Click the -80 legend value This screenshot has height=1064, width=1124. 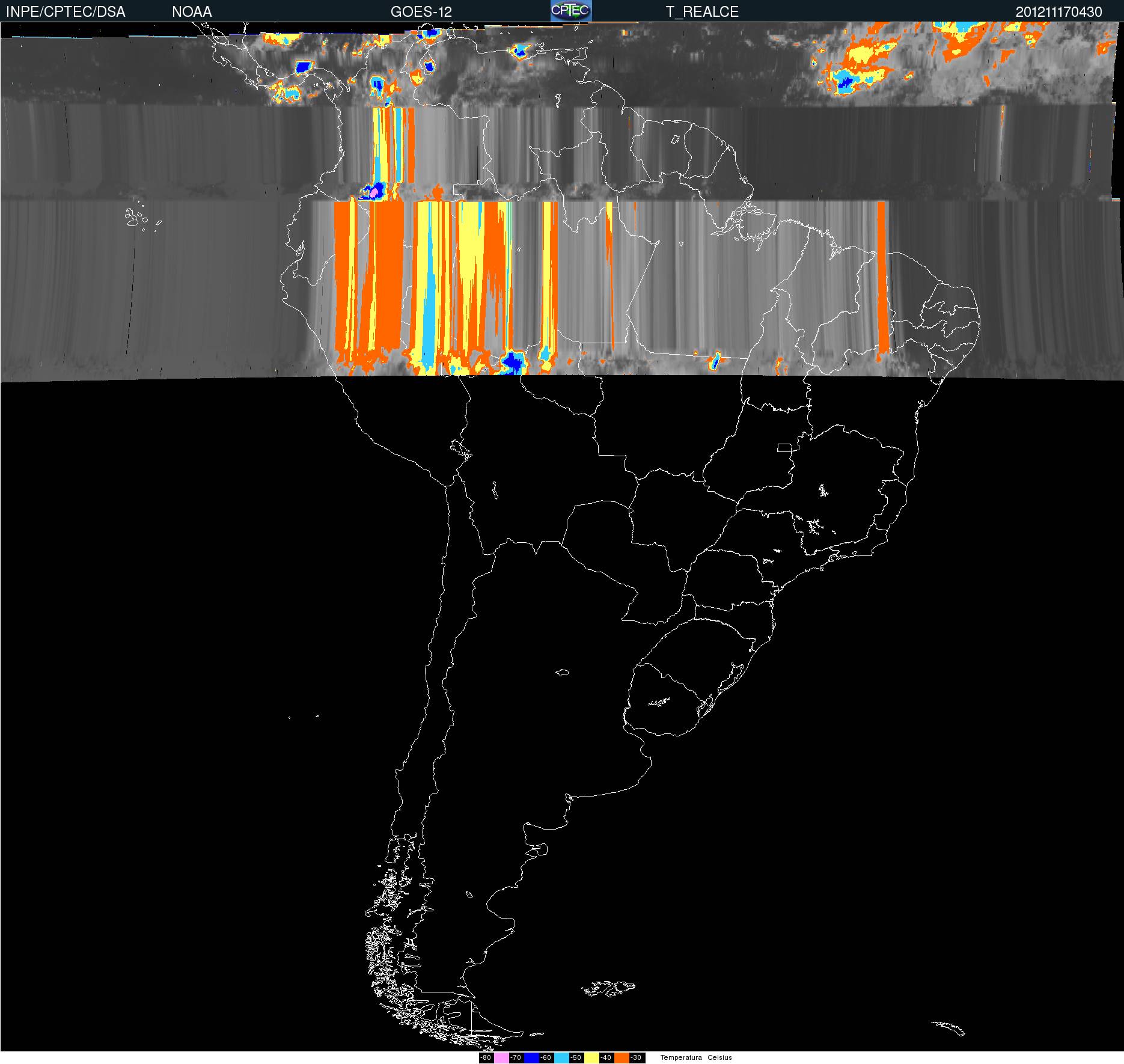tap(486, 1057)
